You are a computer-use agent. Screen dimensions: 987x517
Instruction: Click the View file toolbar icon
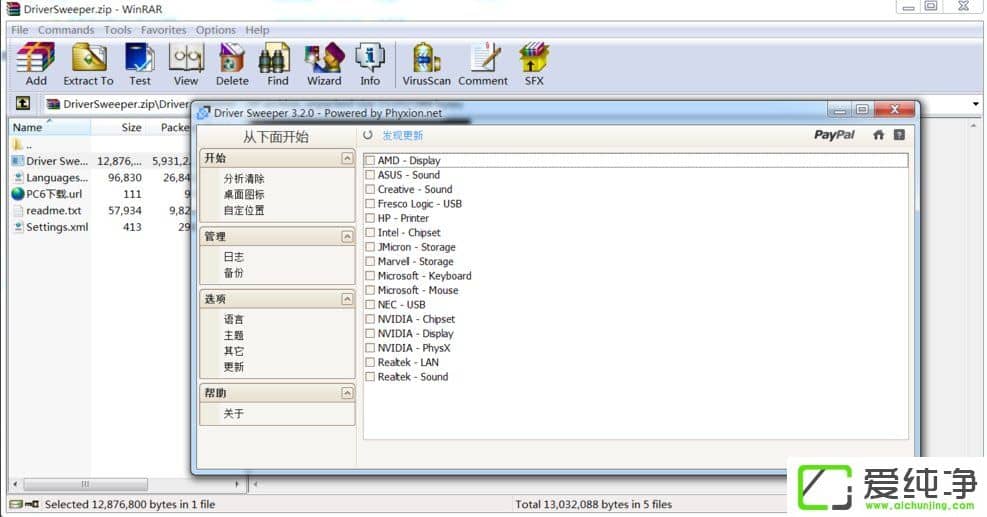click(x=186, y=58)
